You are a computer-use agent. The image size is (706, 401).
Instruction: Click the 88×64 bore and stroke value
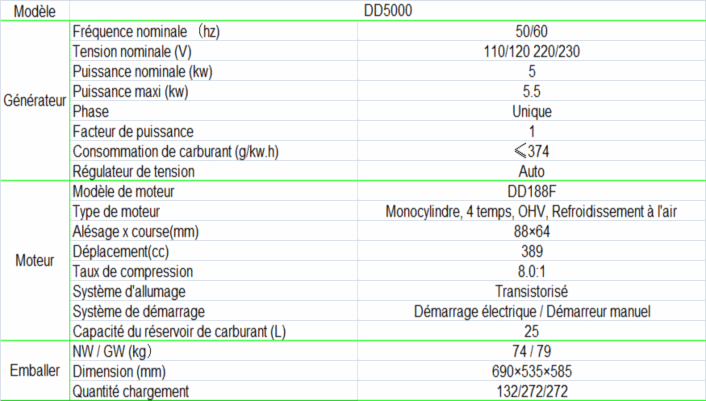point(531,231)
